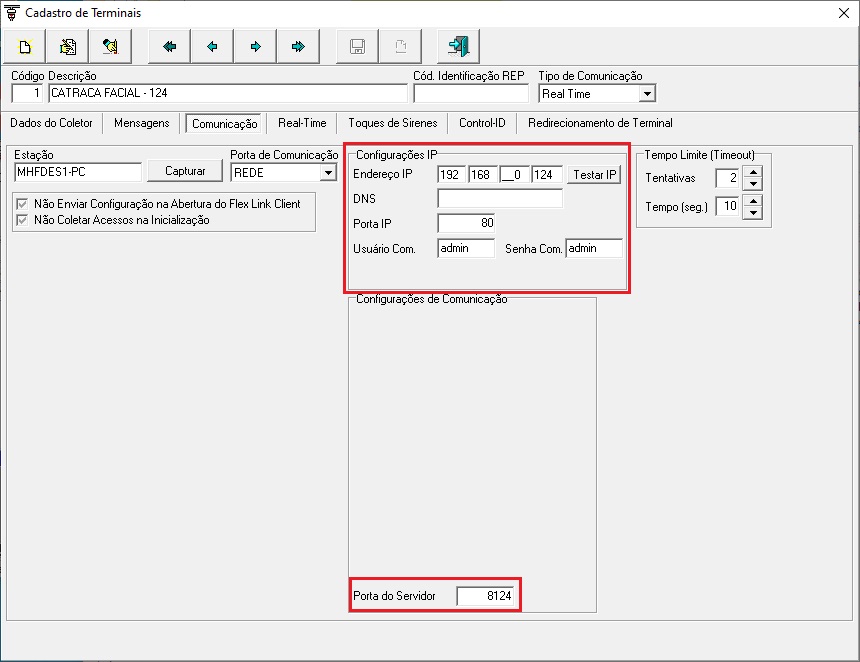The width and height of the screenshot is (860, 662).
Task: Decrease Tempo (seg.) with the down arrow
Action: click(x=754, y=213)
